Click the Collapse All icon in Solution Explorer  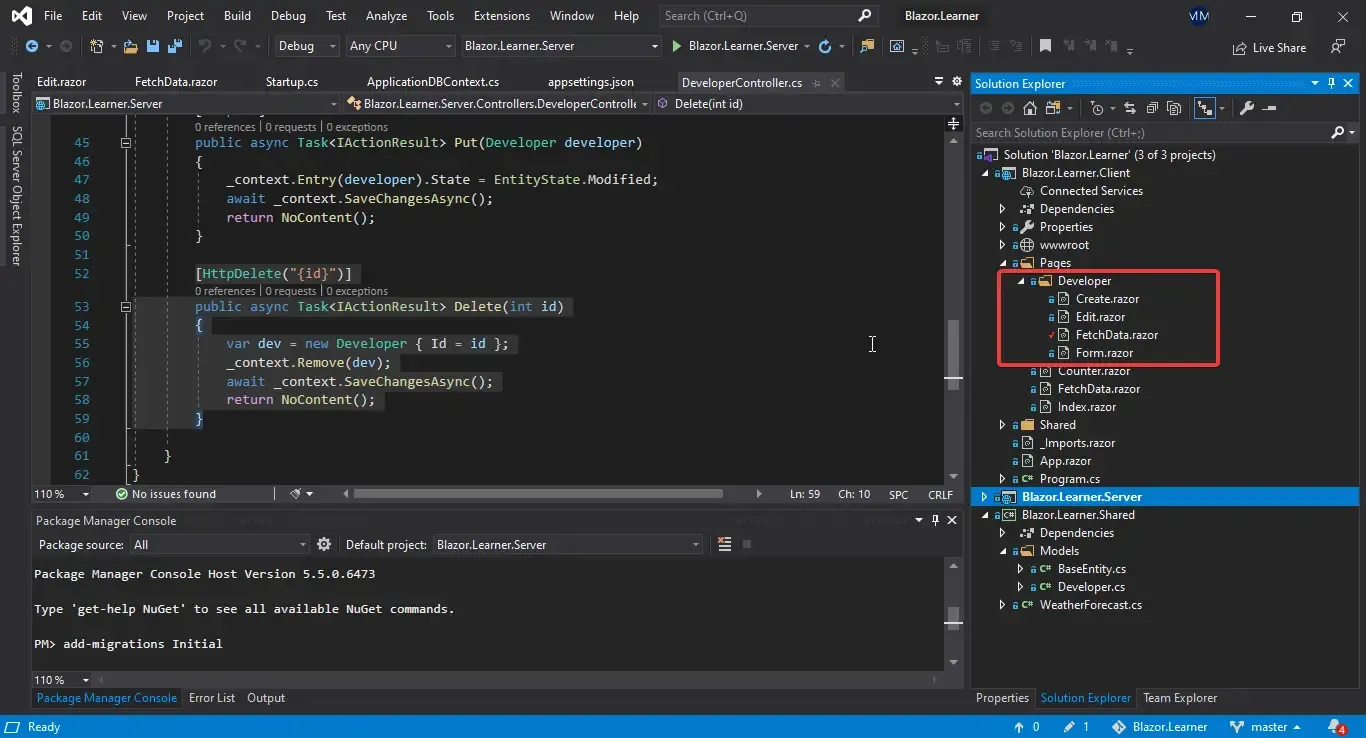pos(1151,108)
